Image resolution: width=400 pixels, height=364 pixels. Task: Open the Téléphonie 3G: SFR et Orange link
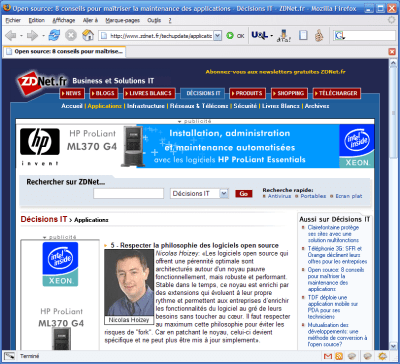click(337, 255)
